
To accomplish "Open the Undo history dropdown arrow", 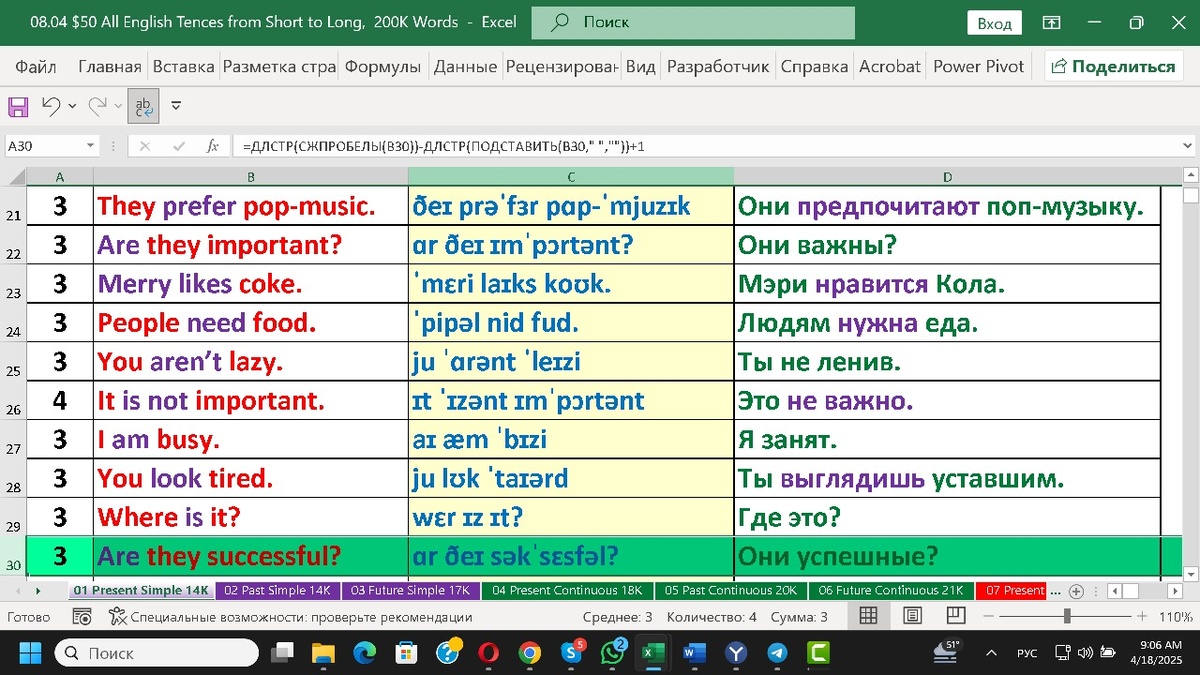I will tap(72, 106).
